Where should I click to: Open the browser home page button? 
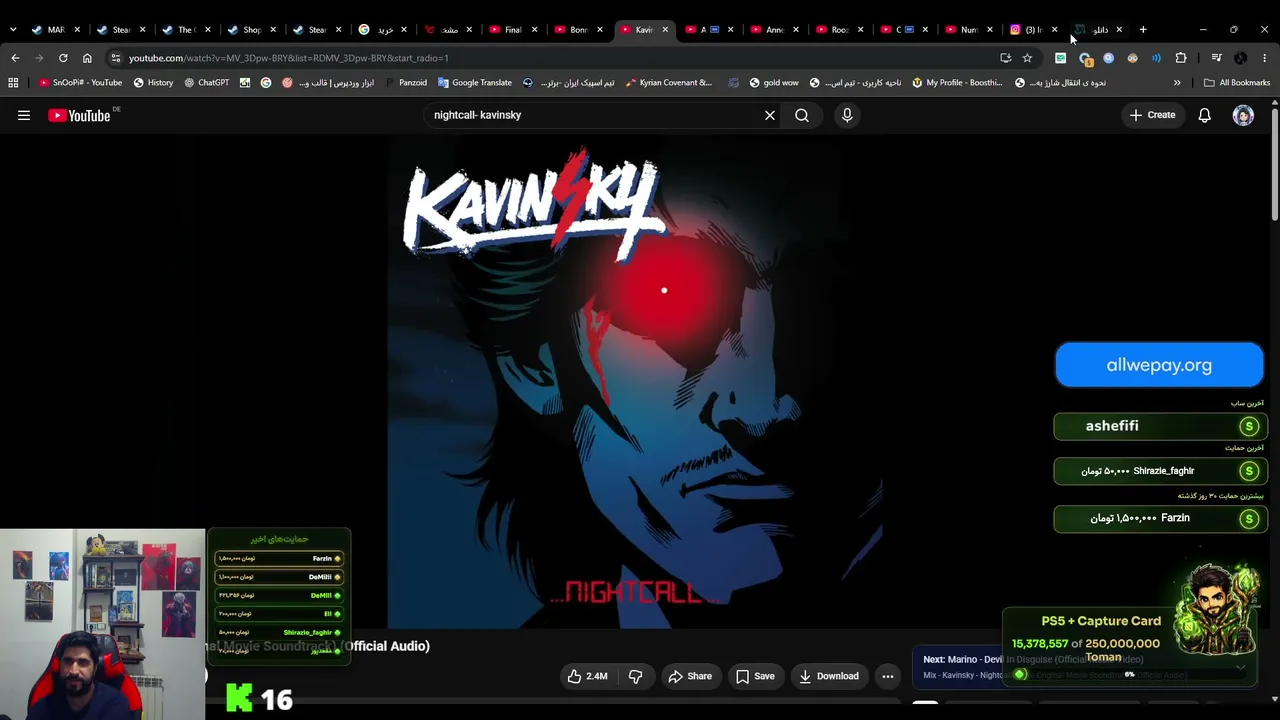(87, 58)
